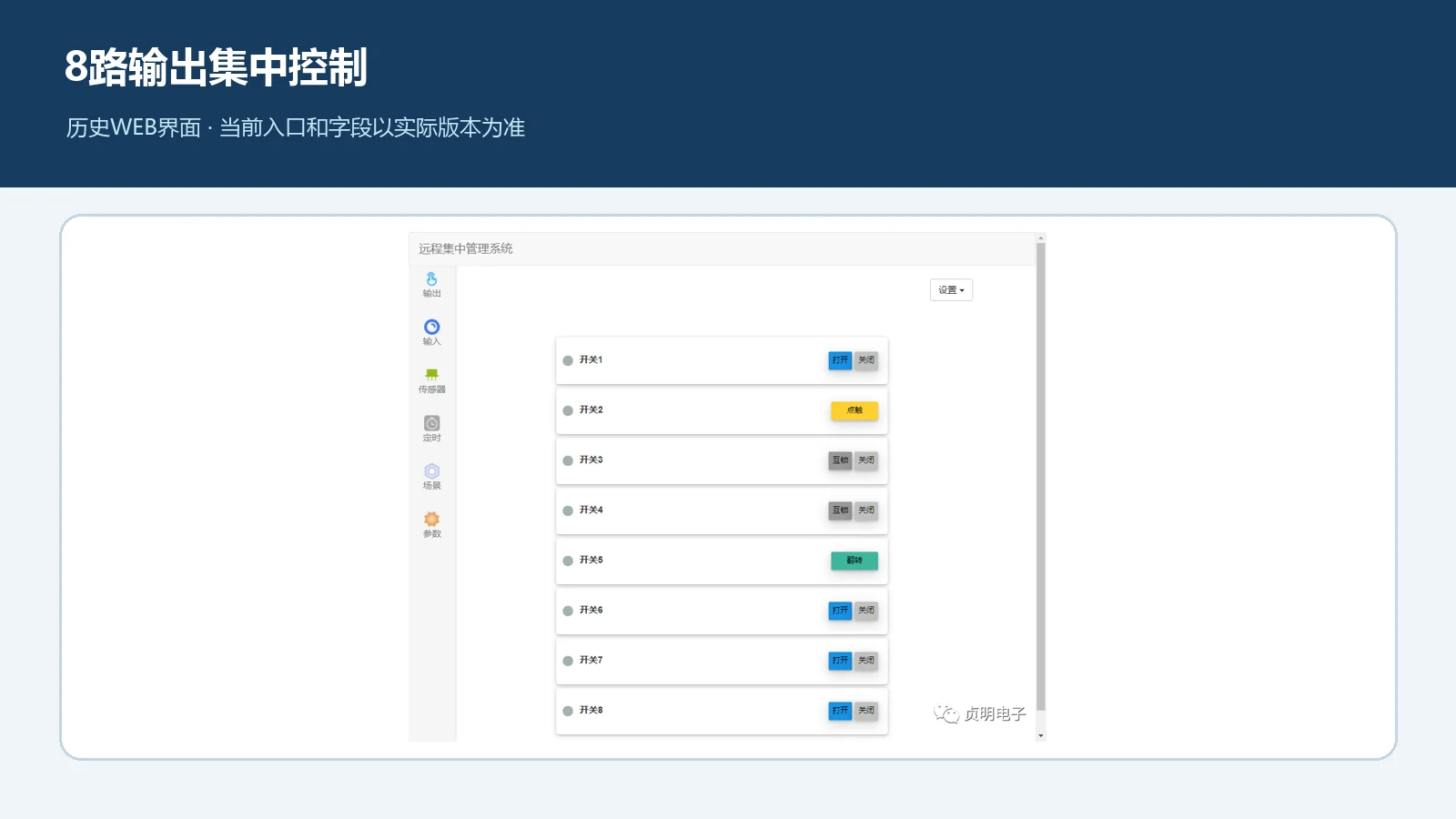Flip 开关5 using the green 翻转 button
Viewport: 1456px width, 819px height.
[854, 561]
